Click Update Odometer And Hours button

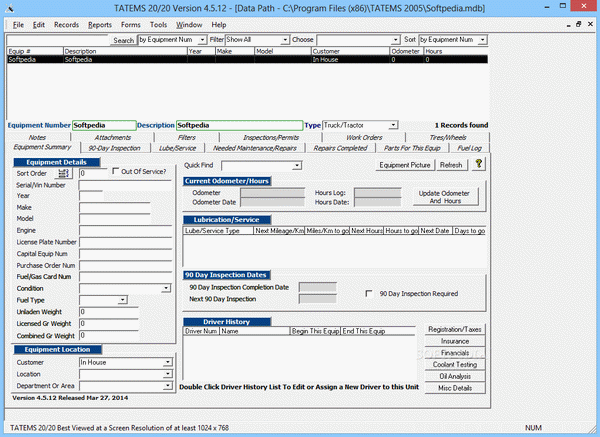click(445, 197)
